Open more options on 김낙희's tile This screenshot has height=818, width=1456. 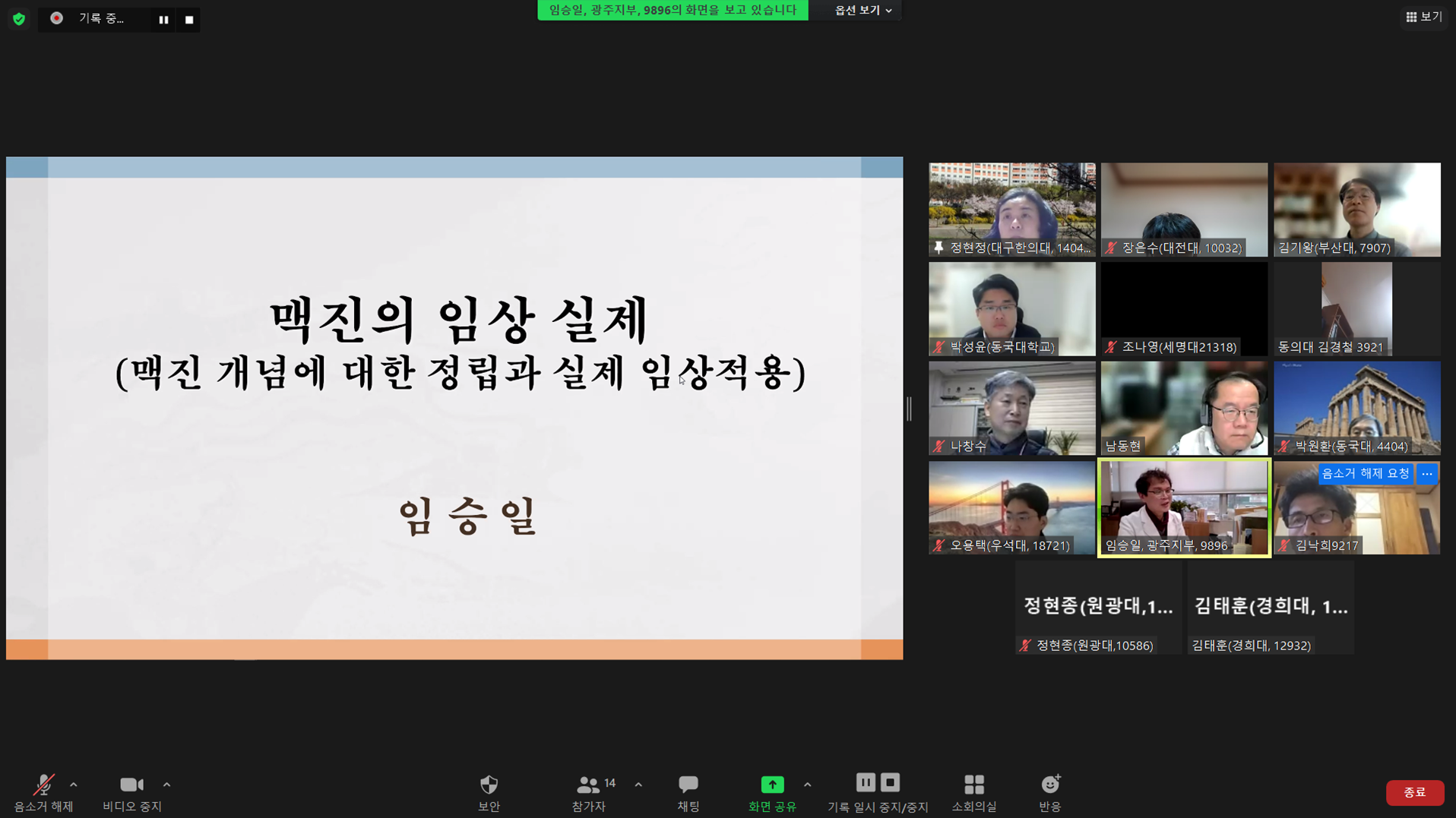click(x=1427, y=473)
